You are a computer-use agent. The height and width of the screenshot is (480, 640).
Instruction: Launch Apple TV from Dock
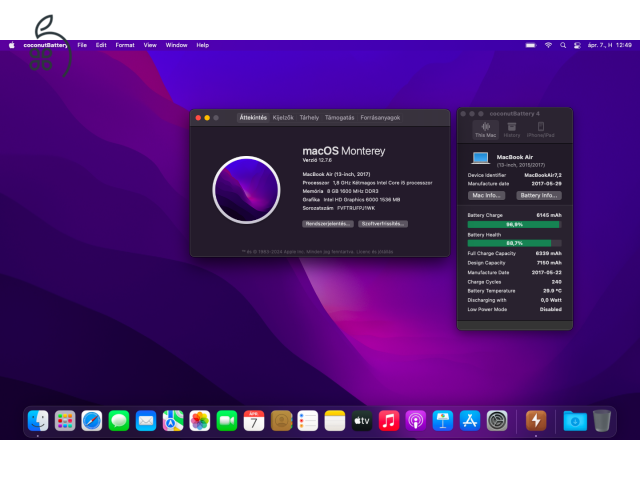tap(362, 421)
